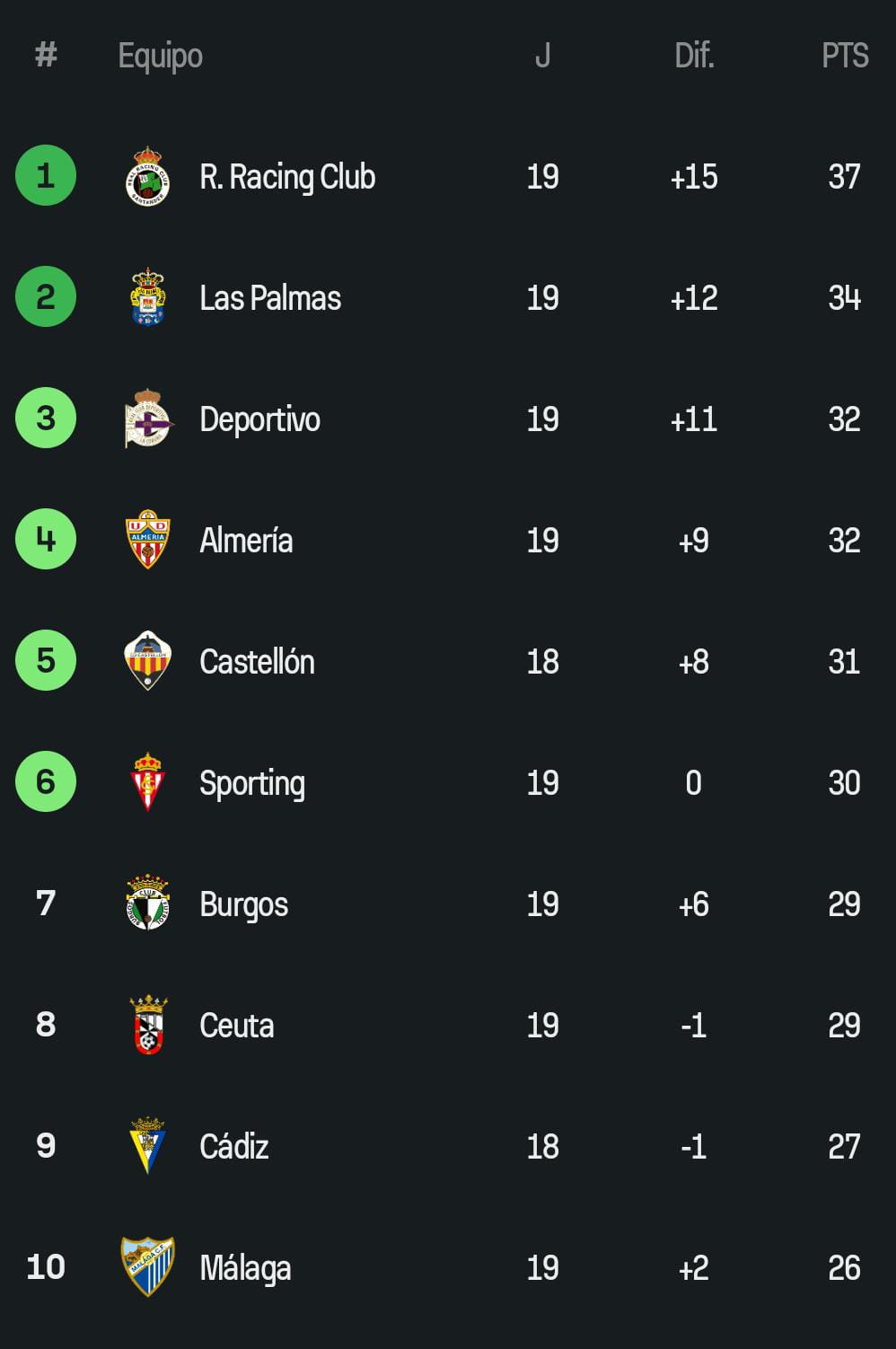
Task: Tap the green position 6 circle
Action: coord(46,781)
